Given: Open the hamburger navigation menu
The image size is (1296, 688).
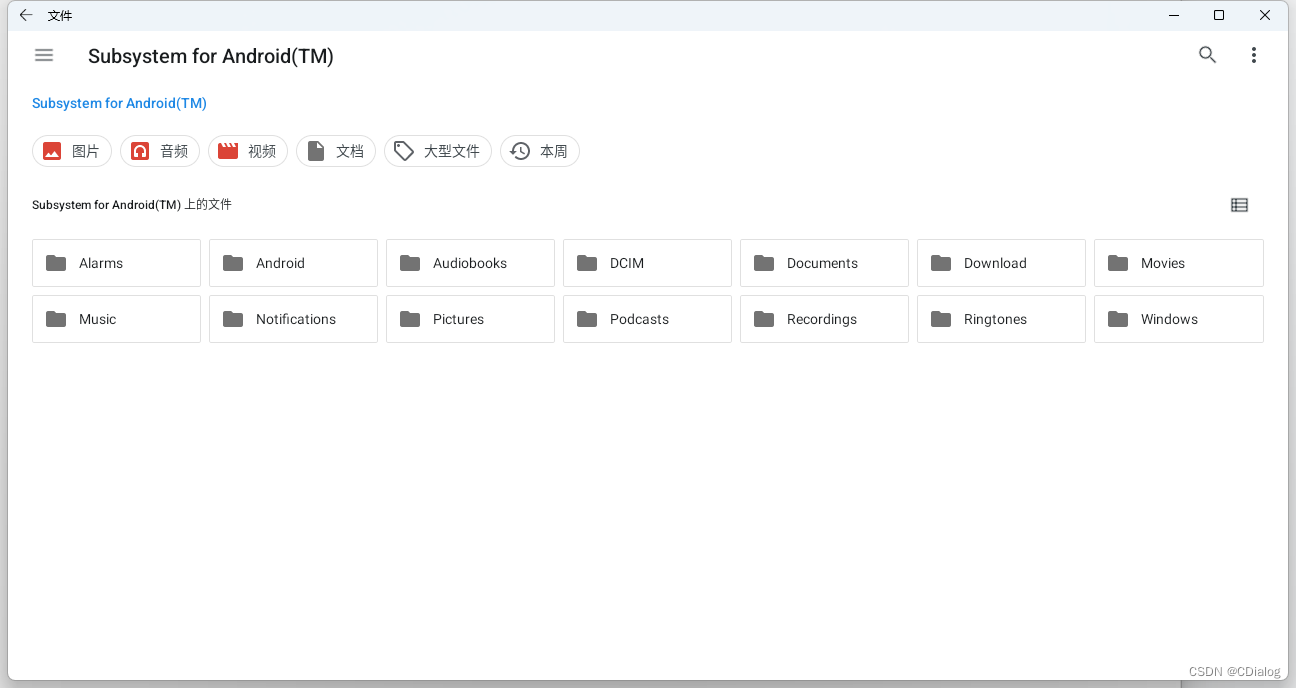Looking at the screenshot, I should point(44,55).
